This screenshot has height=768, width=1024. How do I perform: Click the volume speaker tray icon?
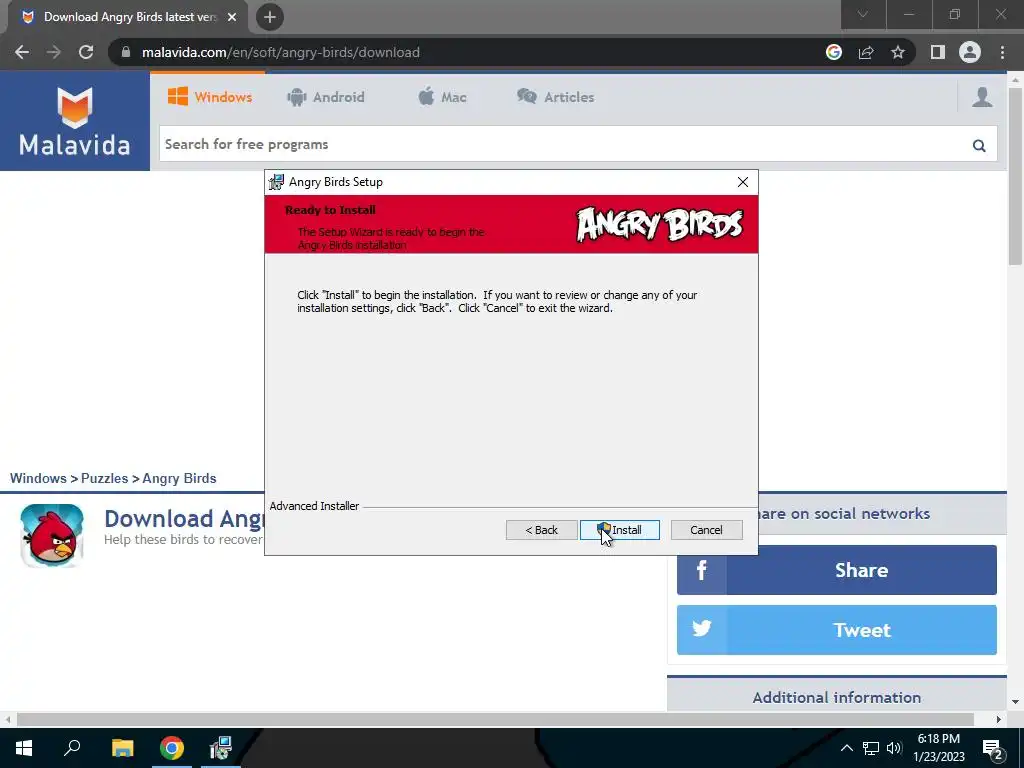(x=894, y=748)
